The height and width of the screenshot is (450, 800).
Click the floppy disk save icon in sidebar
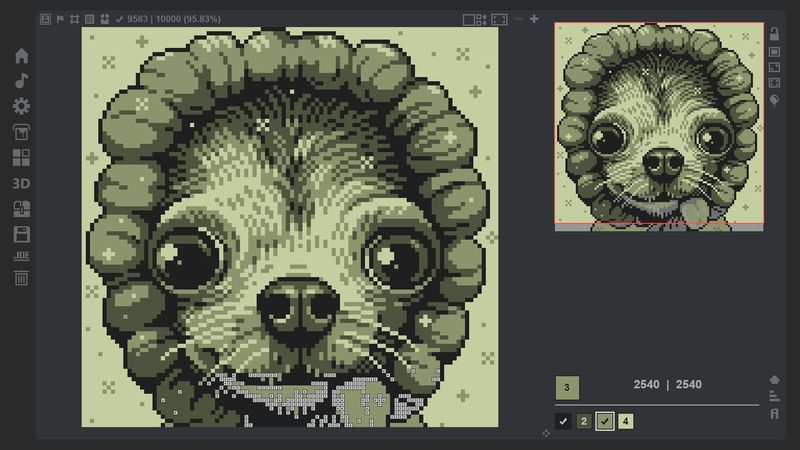21,234
